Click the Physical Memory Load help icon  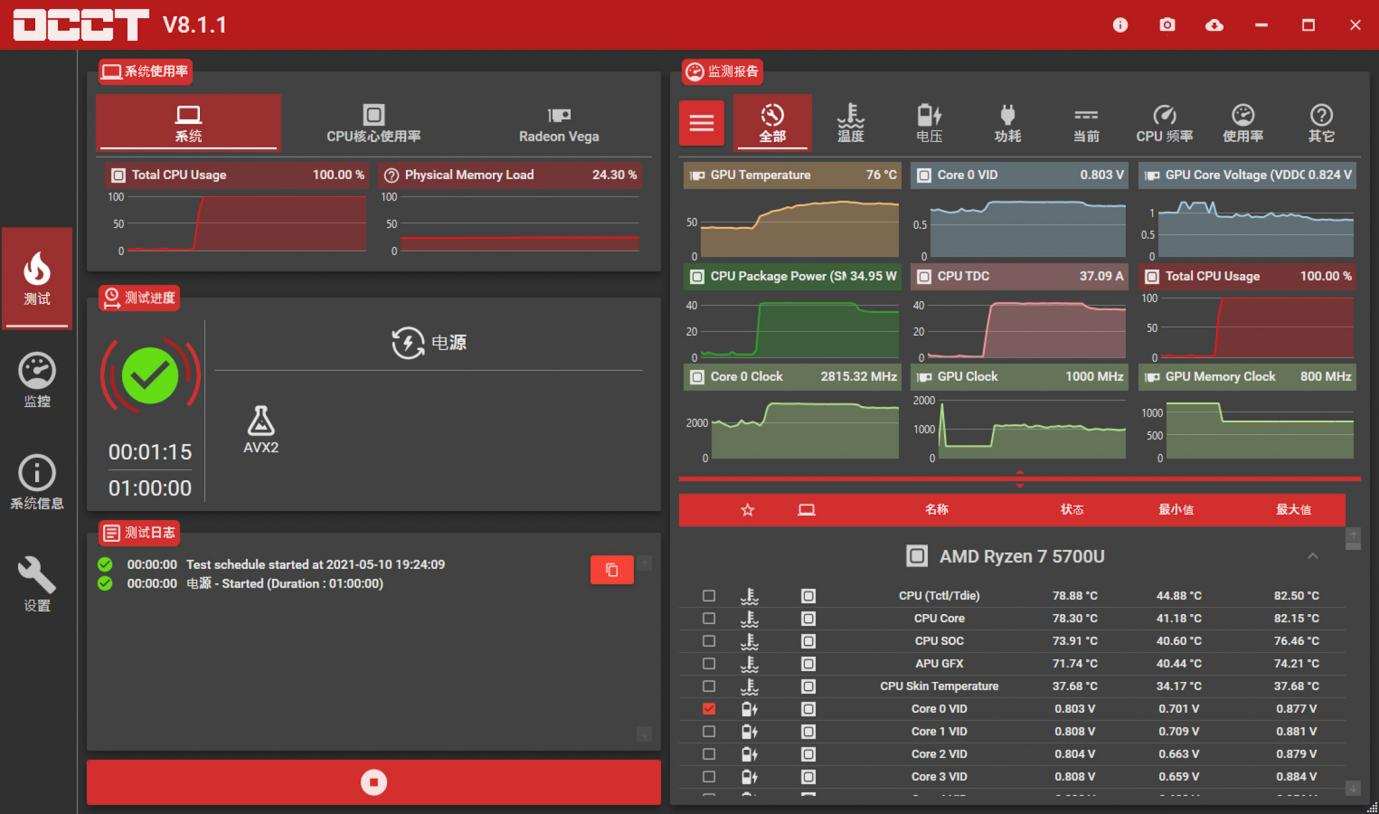point(391,175)
